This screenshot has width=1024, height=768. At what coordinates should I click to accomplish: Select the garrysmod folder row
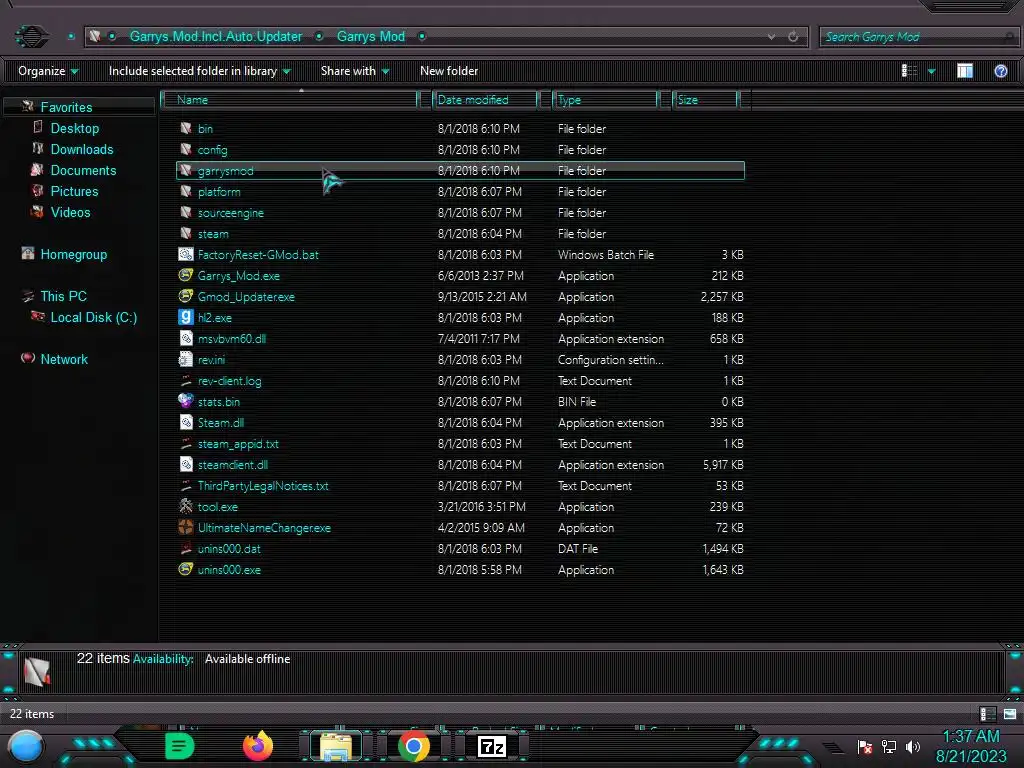(460, 170)
